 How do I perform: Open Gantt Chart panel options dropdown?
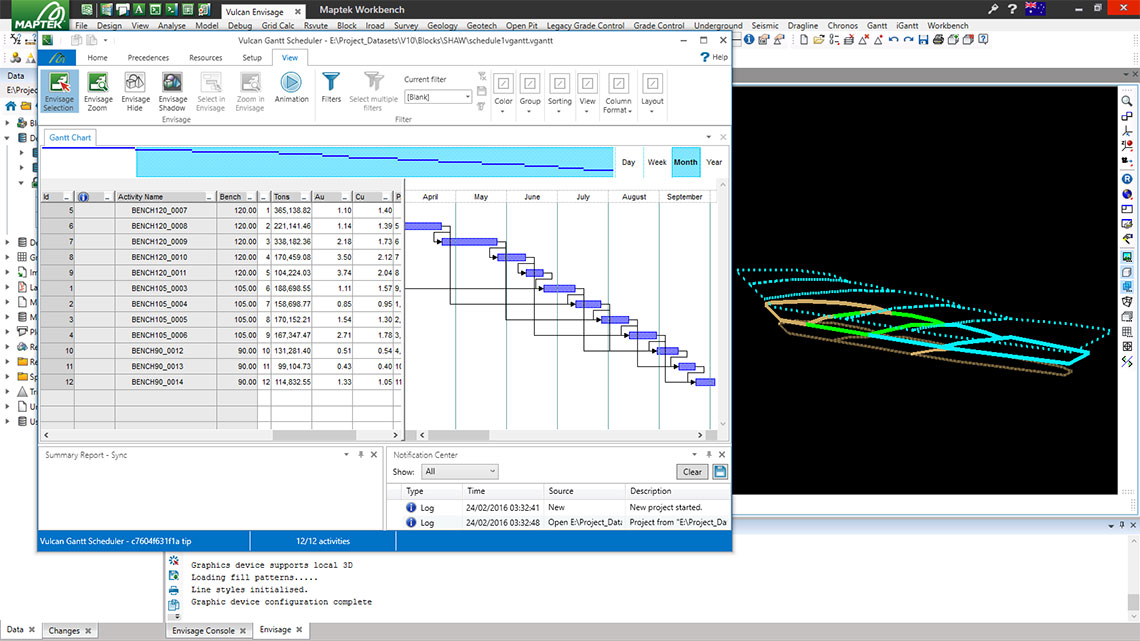pos(708,137)
